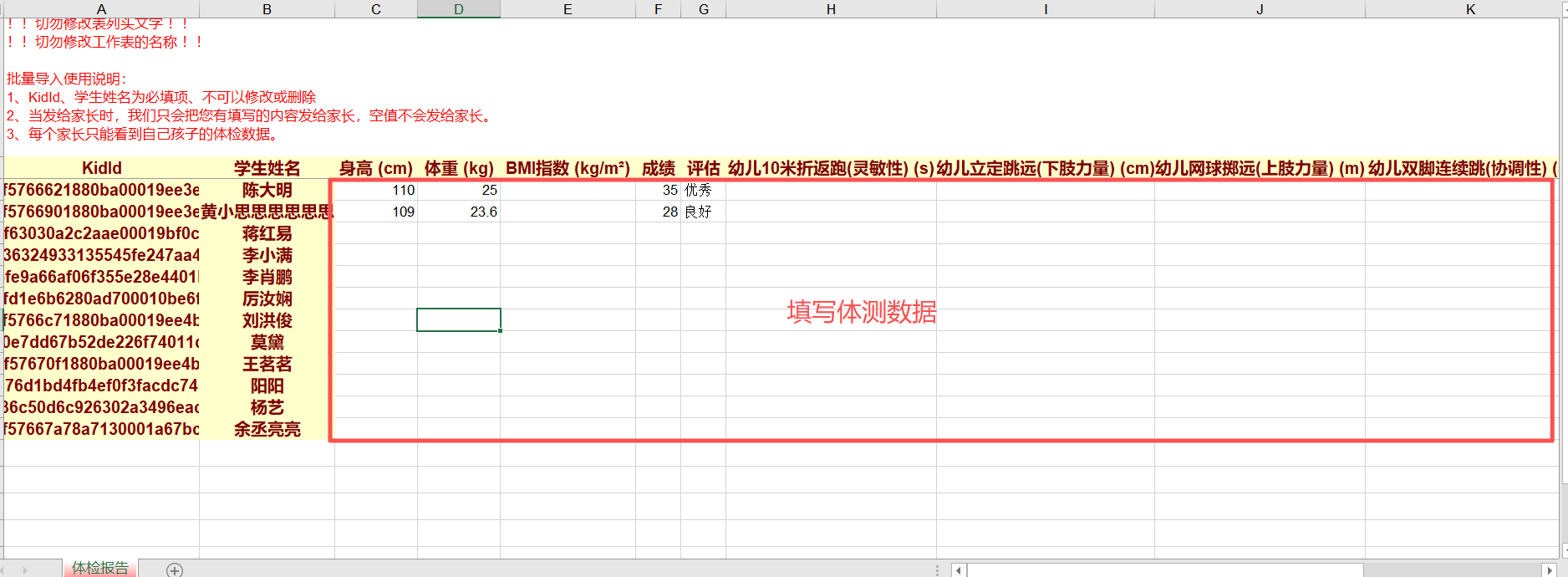Click sheet tab scroll-right arrow
The height and width of the screenshot is (577, 1568).
[25, 570]
